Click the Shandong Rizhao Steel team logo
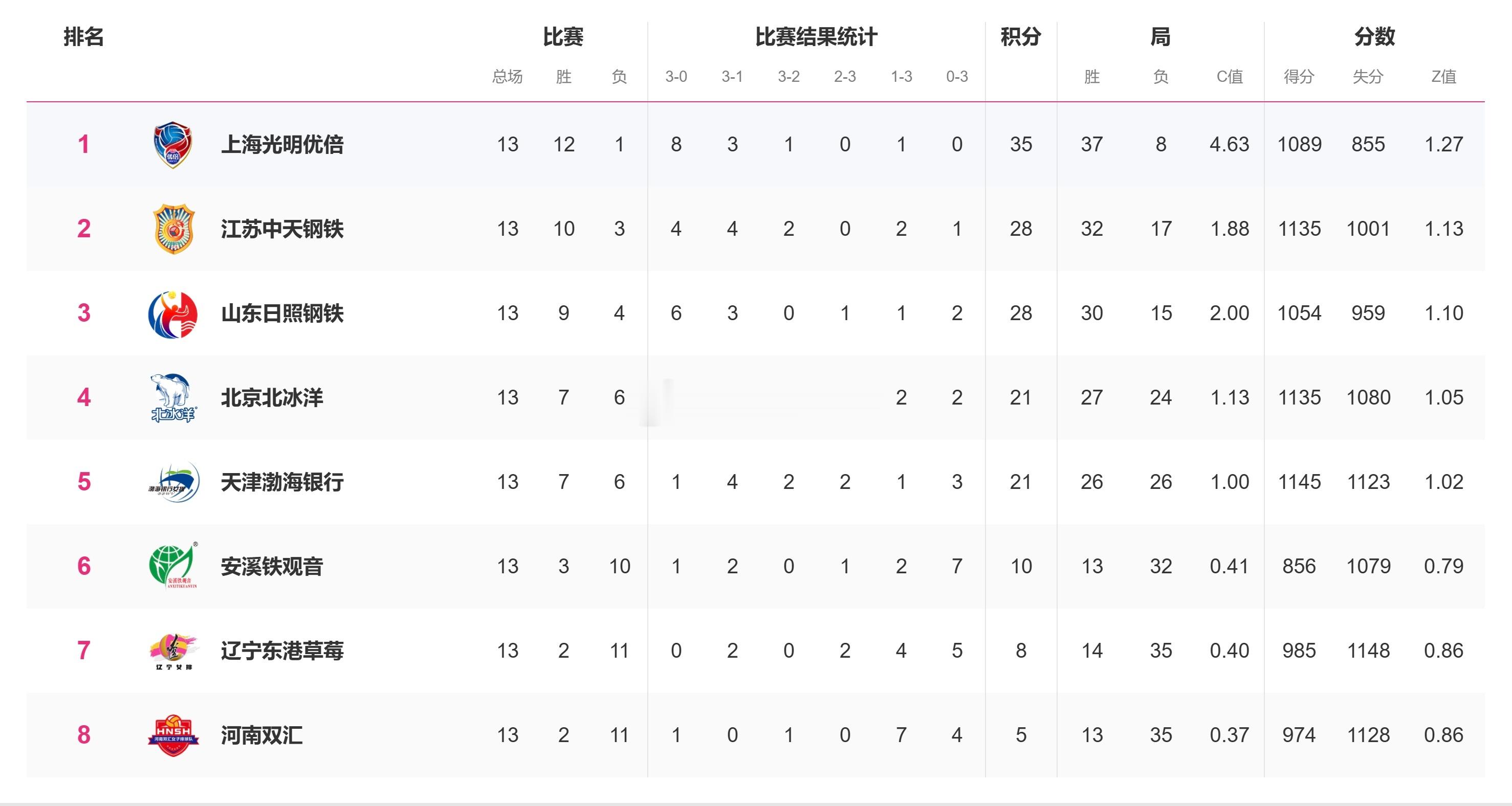Viewport: 1512px width, 806px height. [172, 314]
